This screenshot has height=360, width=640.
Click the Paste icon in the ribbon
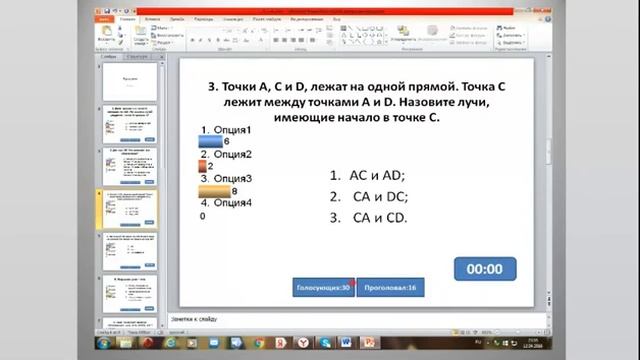(106, 31)
